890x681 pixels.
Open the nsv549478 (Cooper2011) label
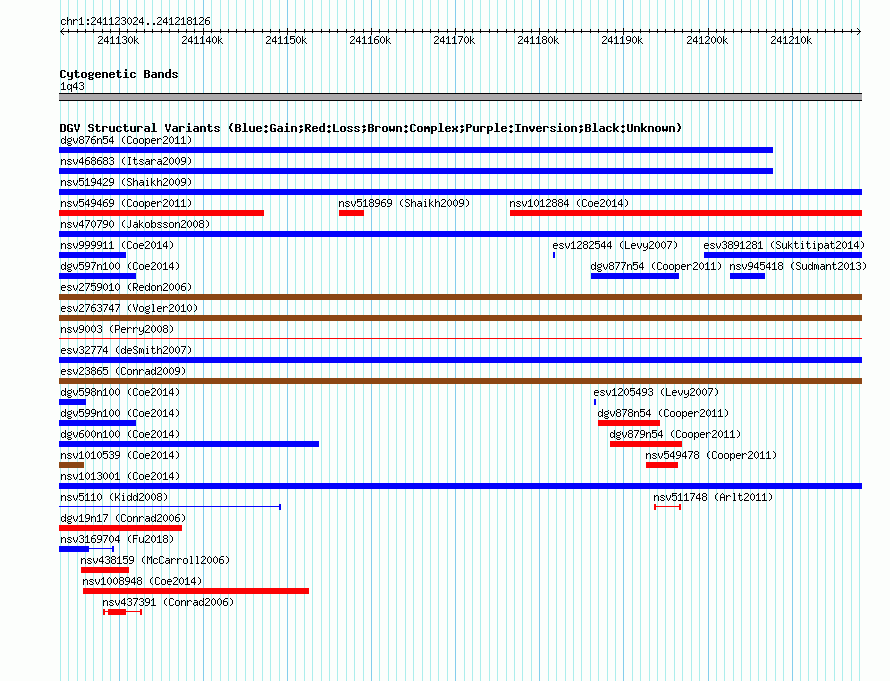click(711, 455)
